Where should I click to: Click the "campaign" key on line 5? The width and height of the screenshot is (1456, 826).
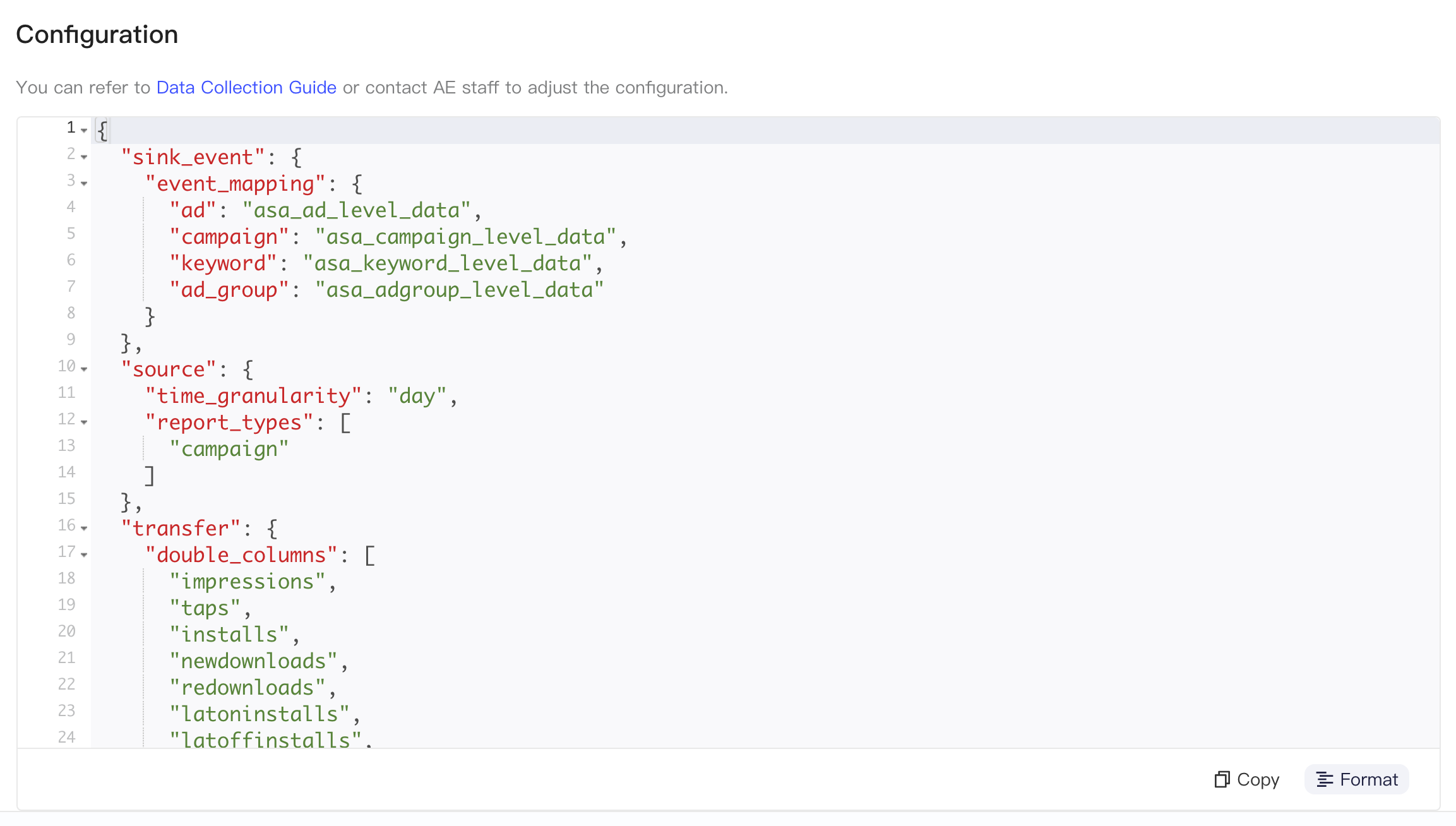(x=229, y=237)
